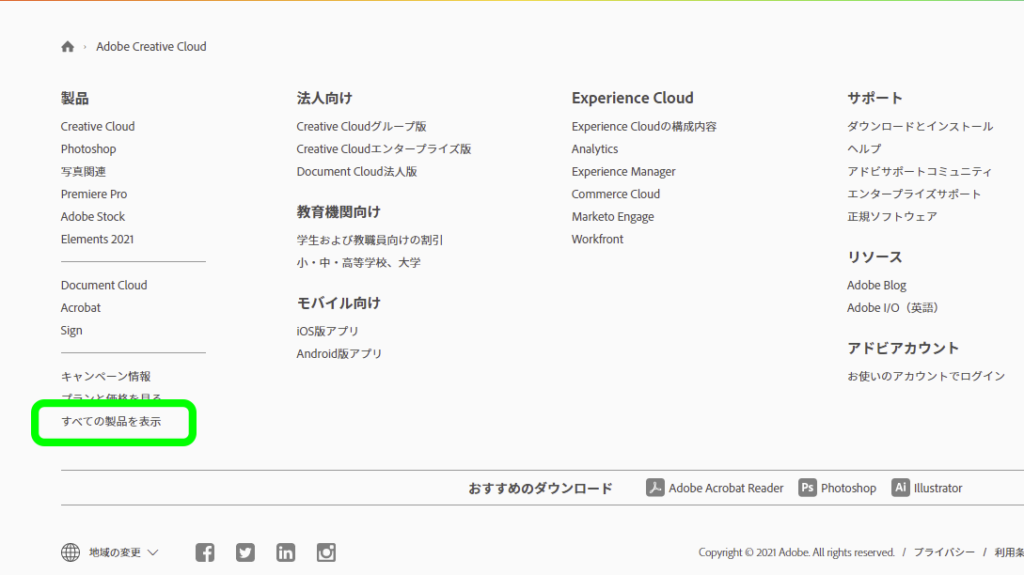Click the Copyright 2021 Adobe text
The height and width of the screenshot is (575, 1024).
[x=796, y=553]
